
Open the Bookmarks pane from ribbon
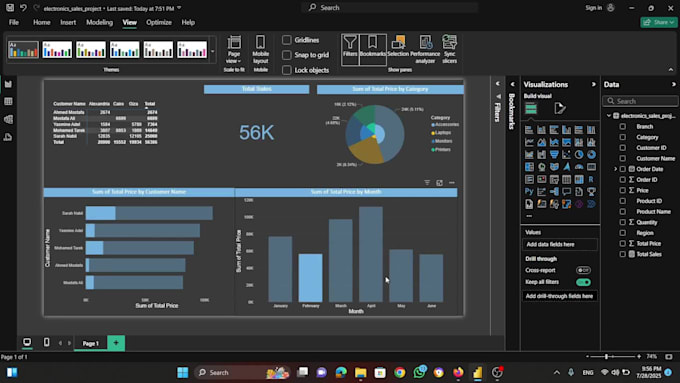(373, 49)
